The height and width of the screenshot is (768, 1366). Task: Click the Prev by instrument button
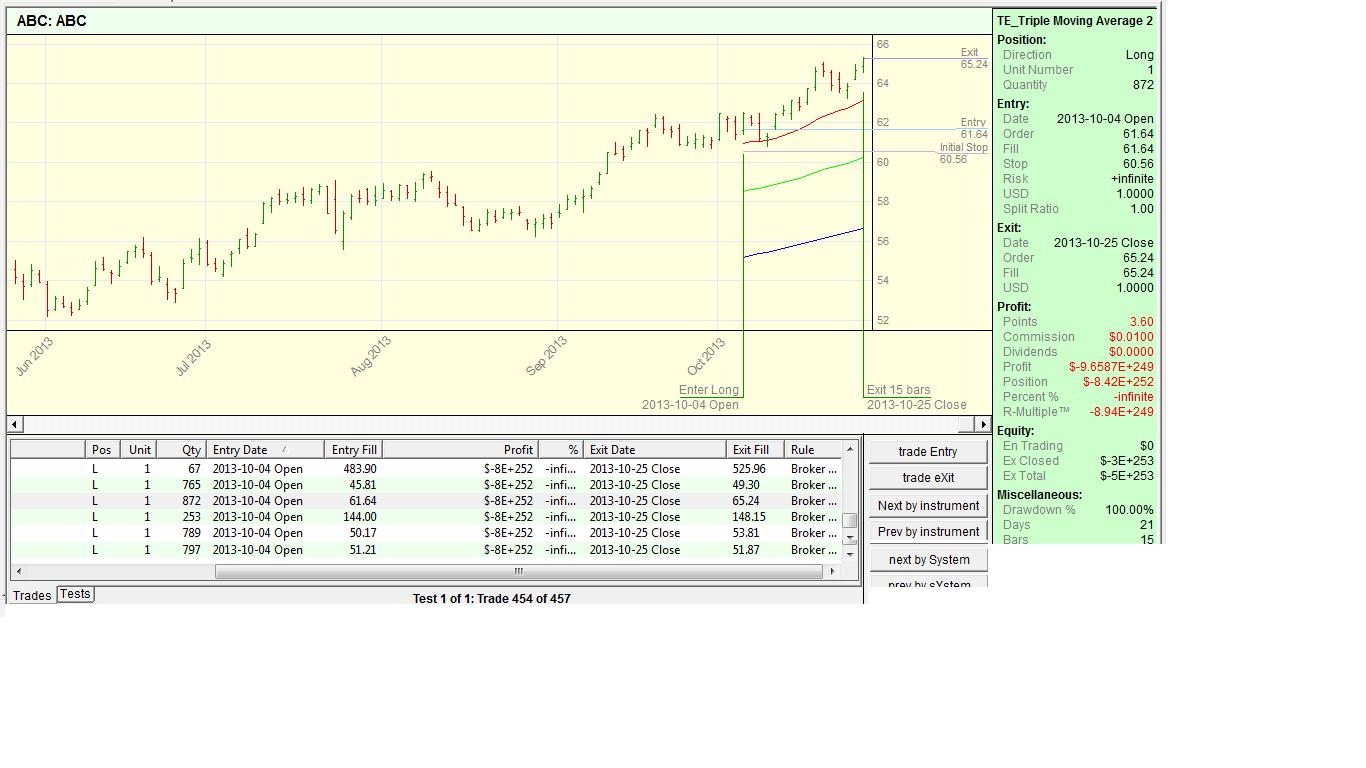[x=928, y=532]
